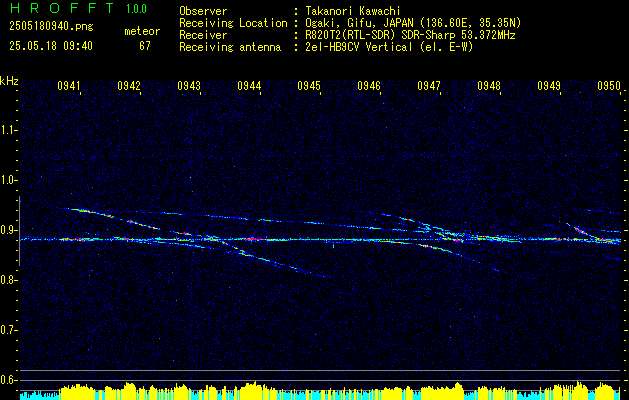Screen dimensions: 629x400
Task: Click the yellow signal level histogram
Action: (320, 391)
